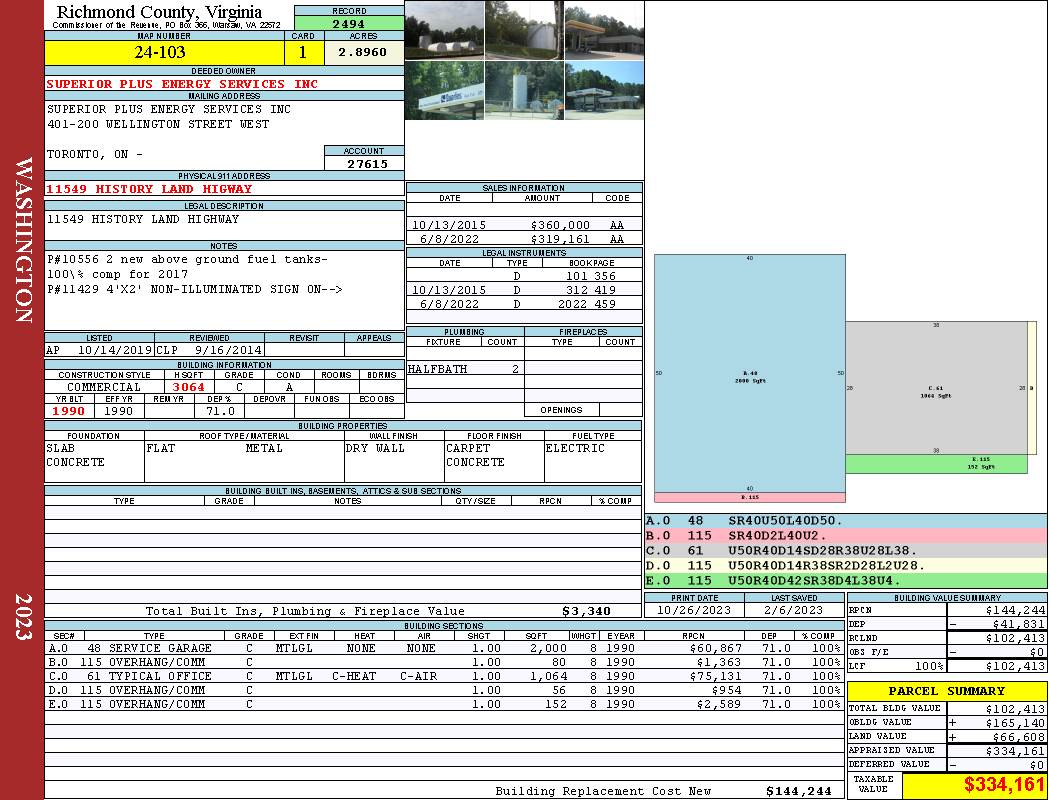Click heated square feet value 3064
The width and height of the screenshot is (1050, 800).
(x=188, y=387)
